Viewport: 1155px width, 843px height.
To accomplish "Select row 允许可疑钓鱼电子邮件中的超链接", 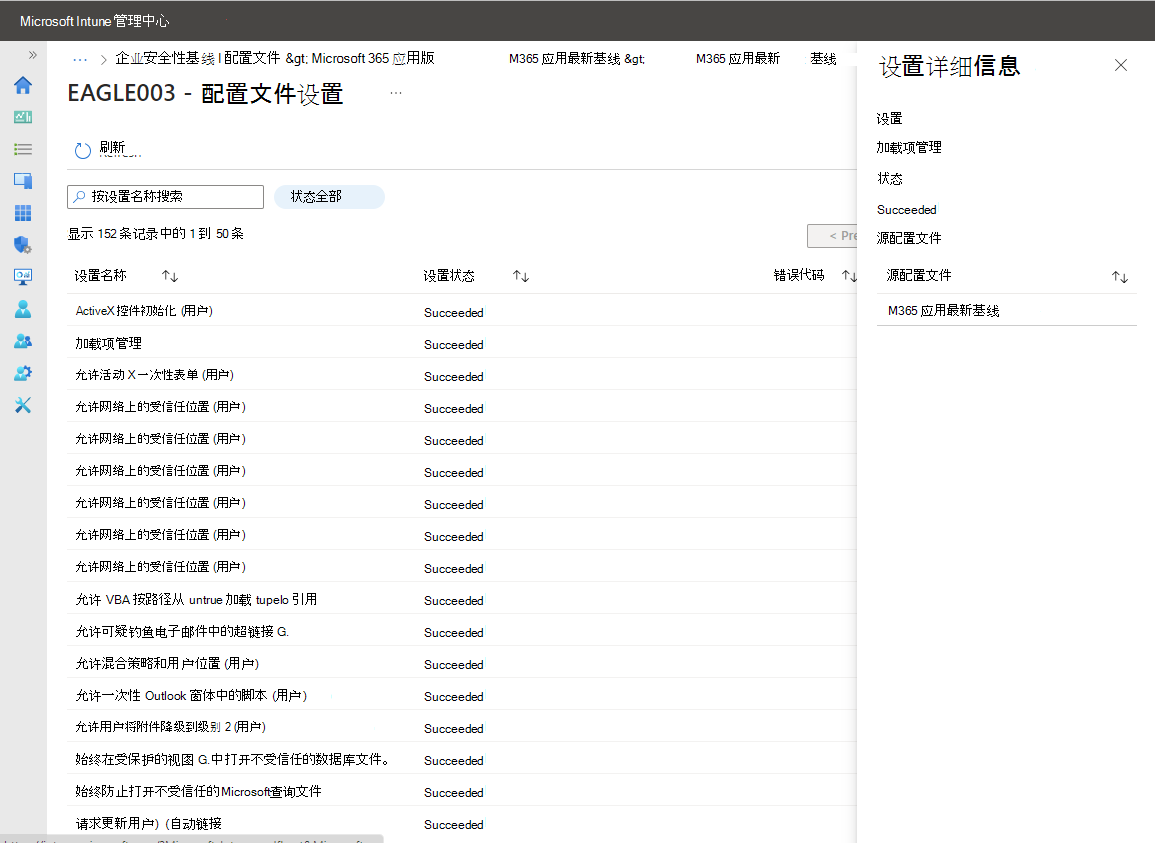I will point(461,632).
